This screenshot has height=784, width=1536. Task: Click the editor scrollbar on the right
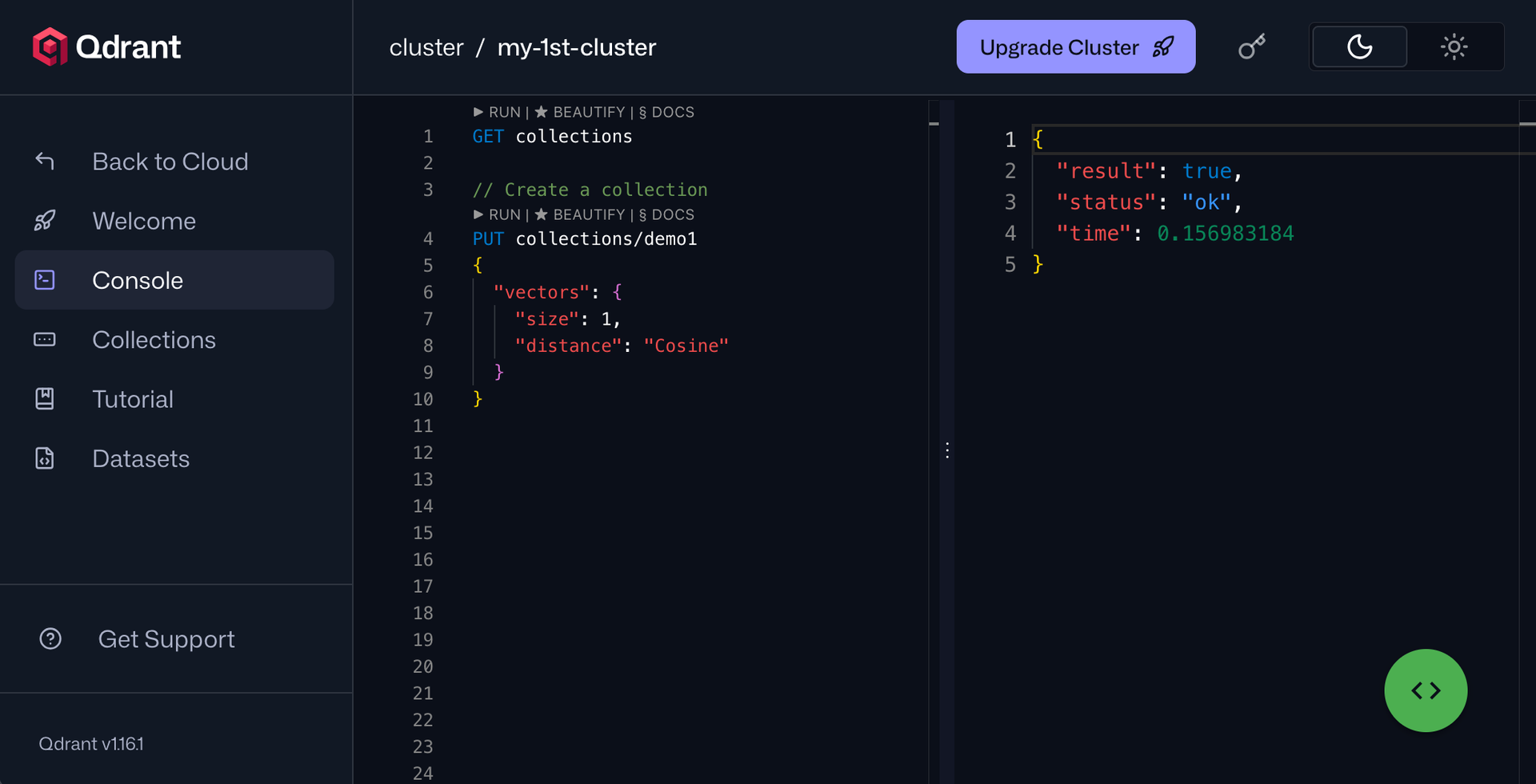(x=934, y=125)
